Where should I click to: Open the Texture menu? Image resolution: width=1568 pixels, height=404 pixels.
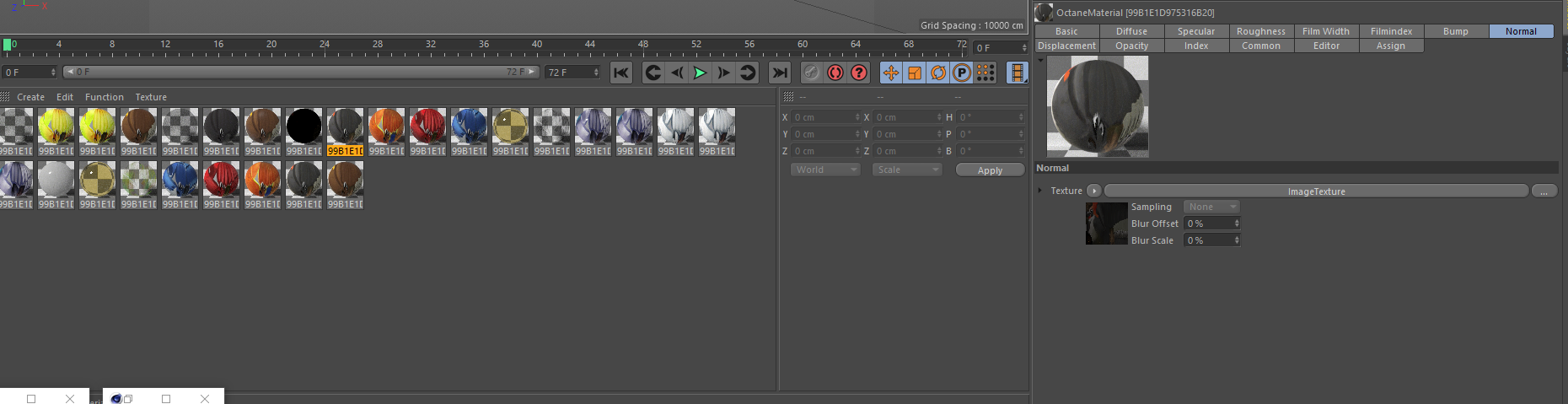[151, 97]
